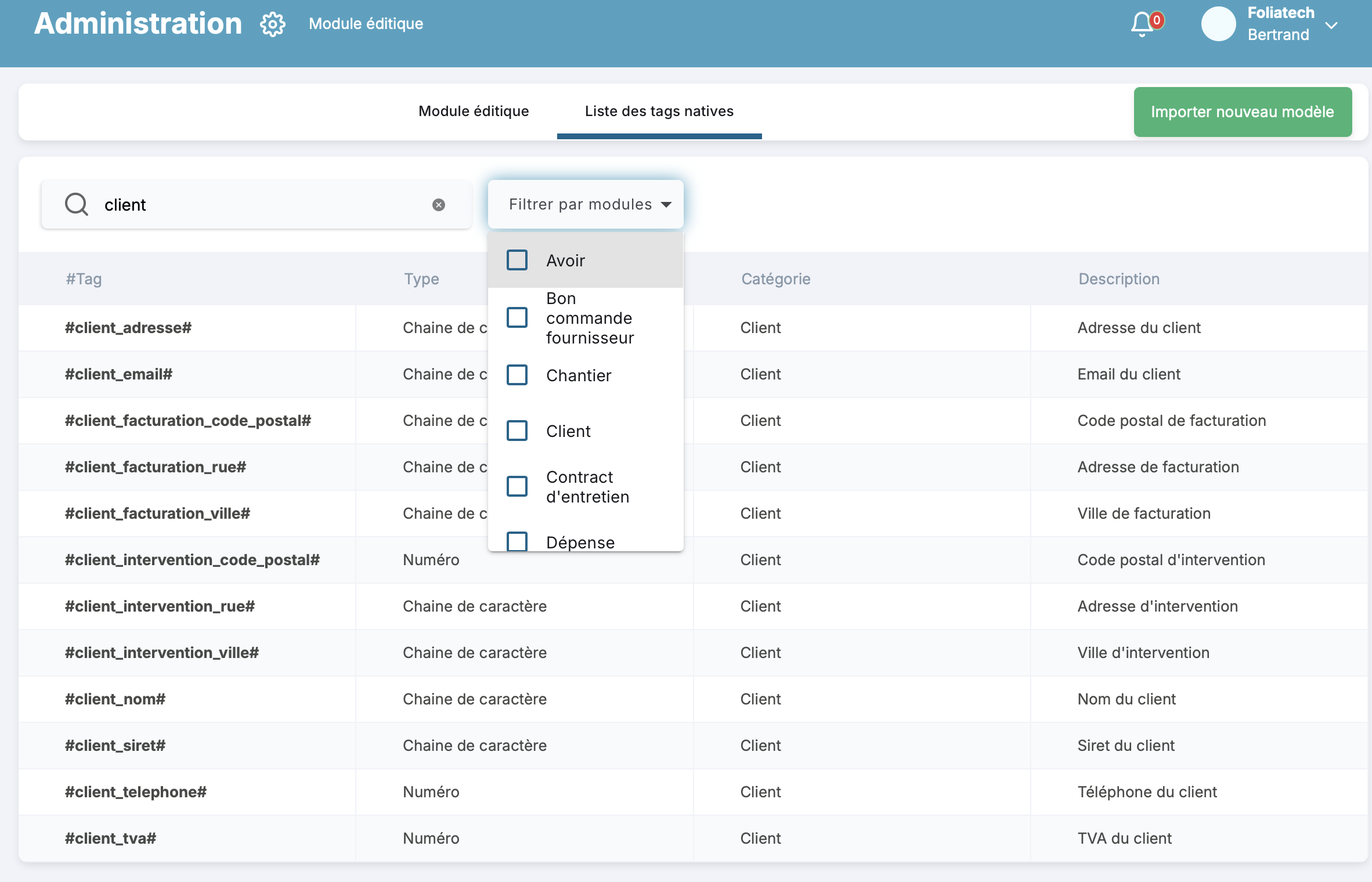Enable the Chantier module filter

(517, 375)
